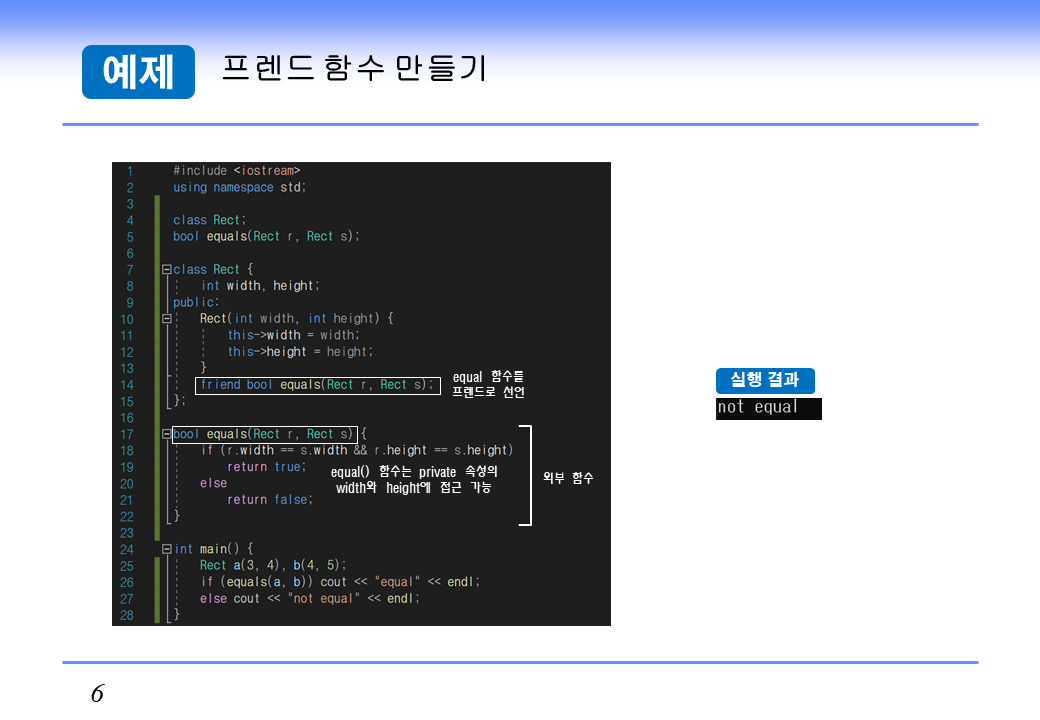Click 'else cout << "not equal"' line

(x=310, y=598)
